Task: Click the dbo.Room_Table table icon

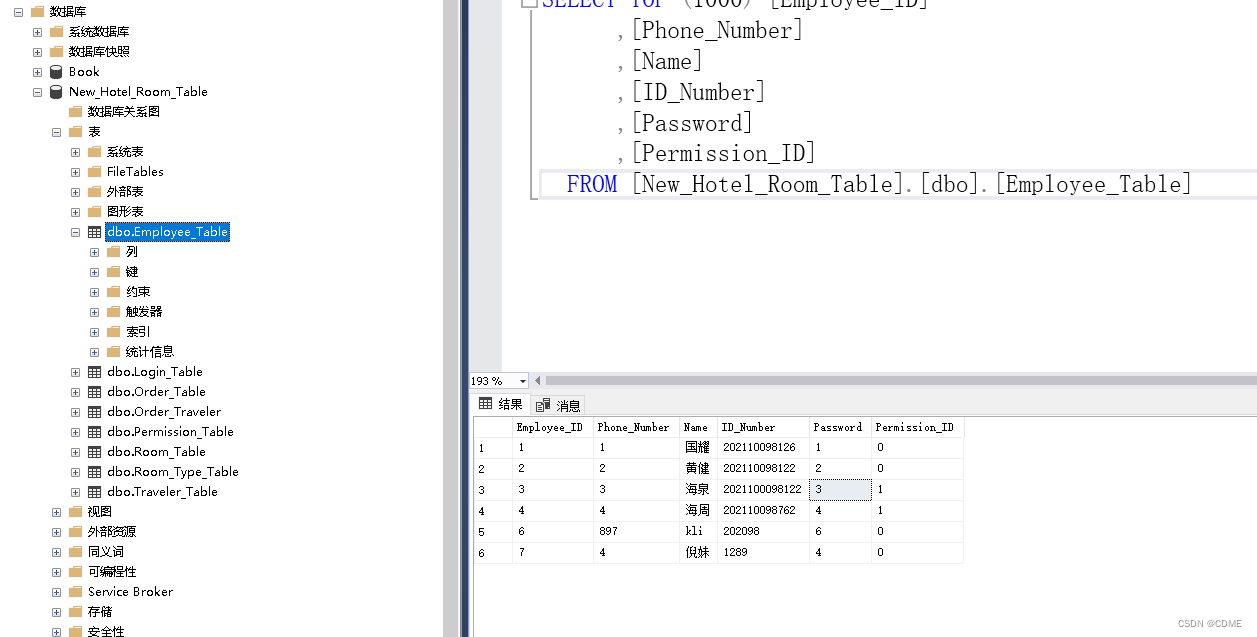Action: (94, 452)
